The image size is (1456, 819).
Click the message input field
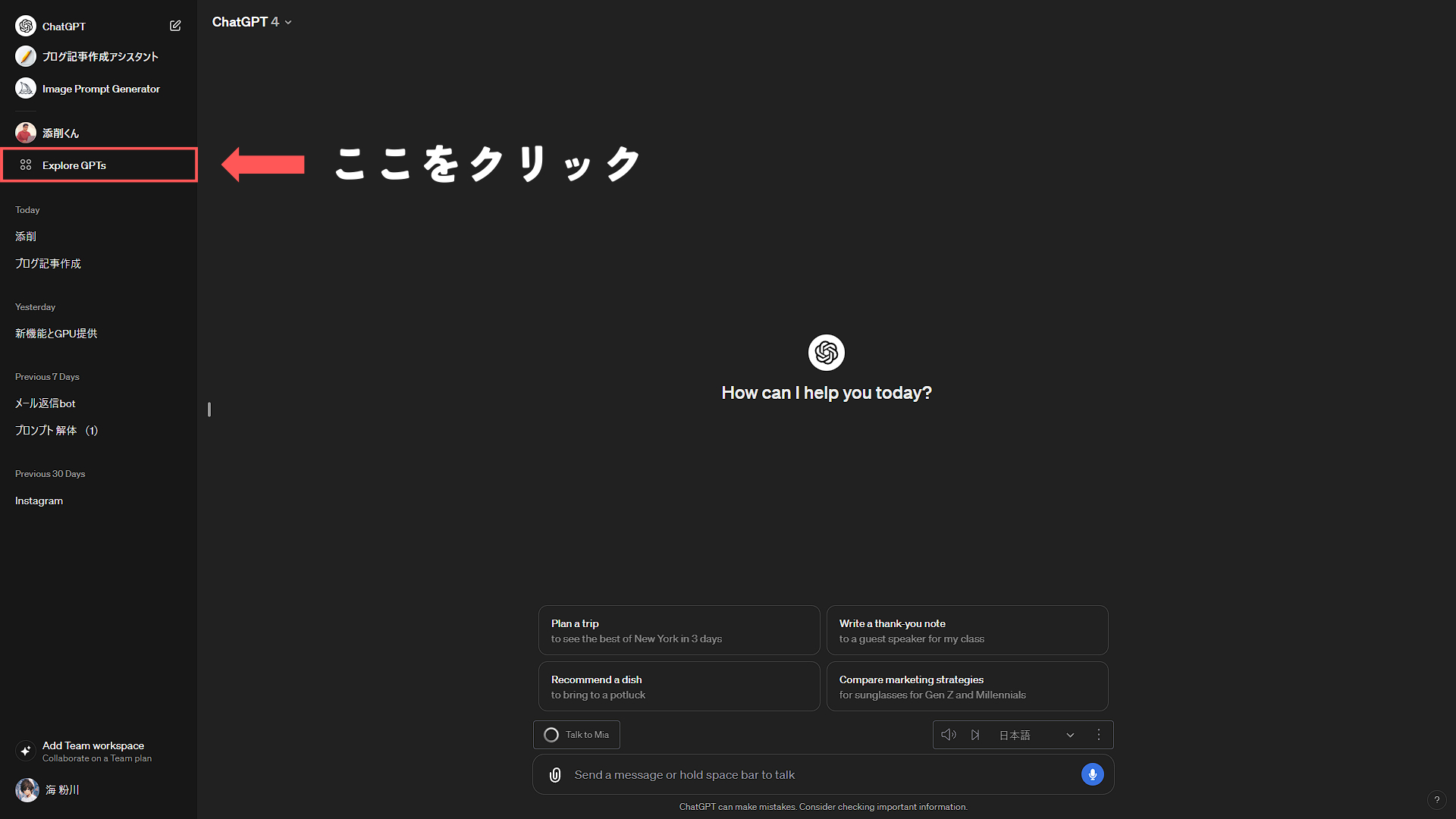tap(819, 774)
